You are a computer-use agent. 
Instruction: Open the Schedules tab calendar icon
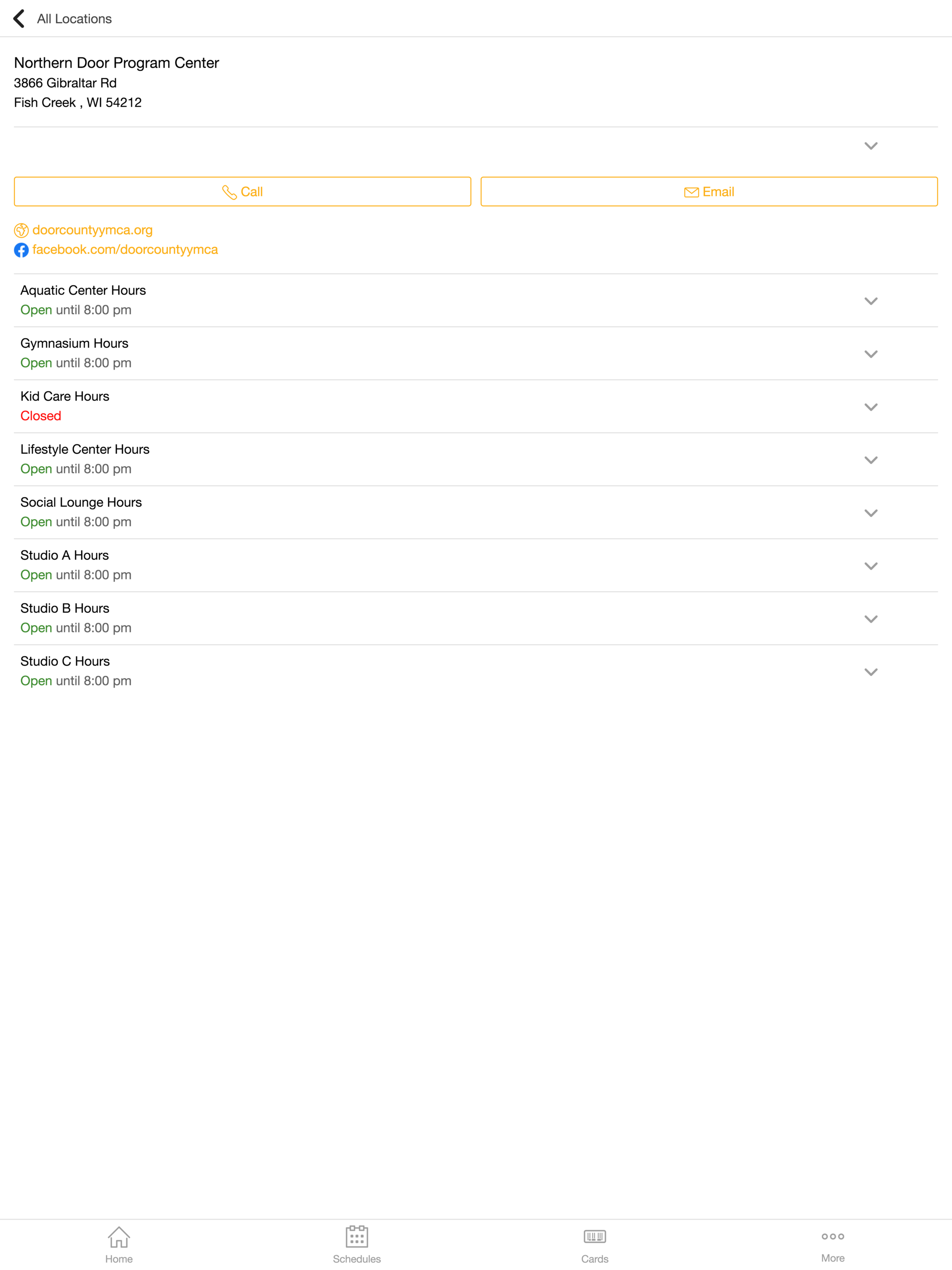(357, 1236)
